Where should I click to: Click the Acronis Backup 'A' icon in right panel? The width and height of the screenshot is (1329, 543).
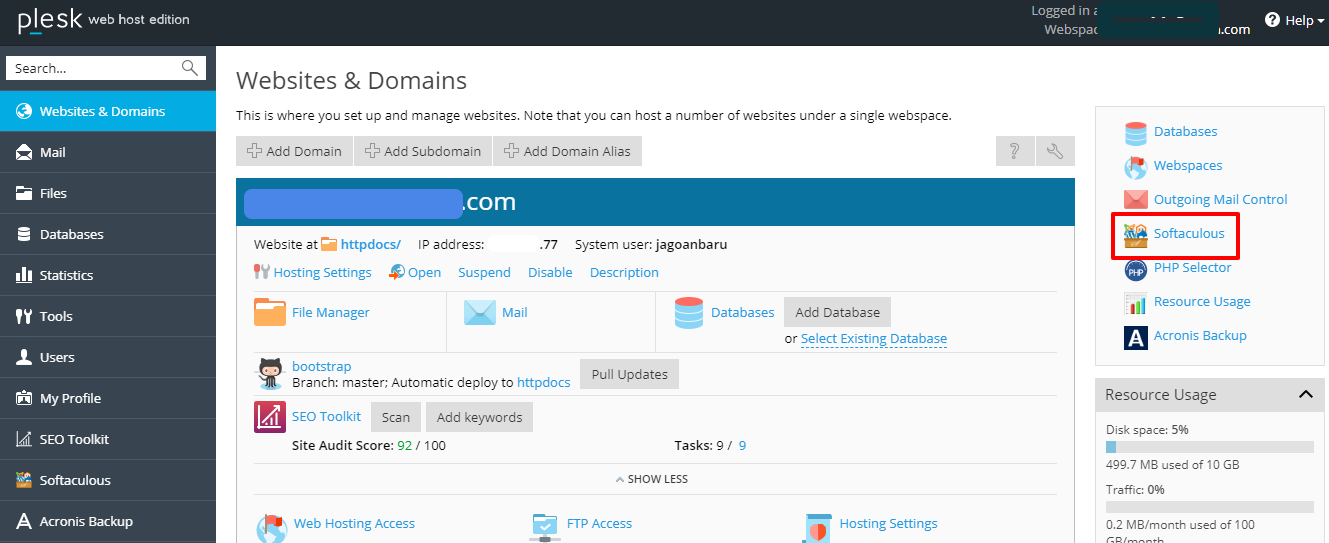[1136, 336]
